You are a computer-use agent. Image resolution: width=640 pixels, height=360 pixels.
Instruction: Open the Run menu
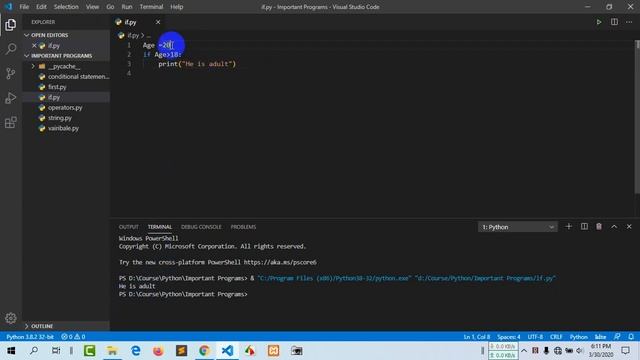127,7
